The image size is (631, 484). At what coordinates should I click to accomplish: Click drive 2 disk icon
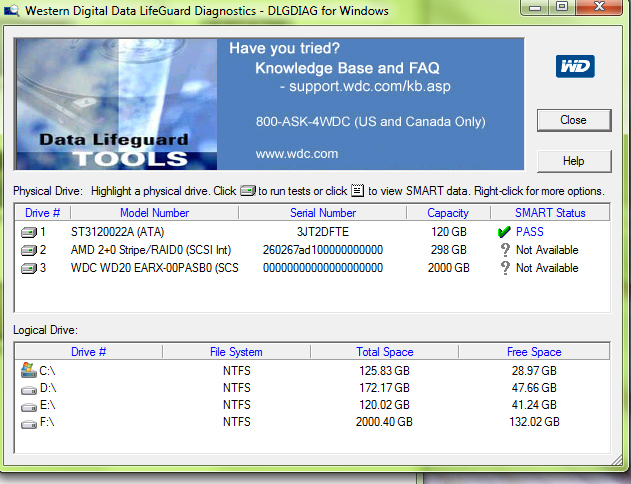tap(28, 250)
